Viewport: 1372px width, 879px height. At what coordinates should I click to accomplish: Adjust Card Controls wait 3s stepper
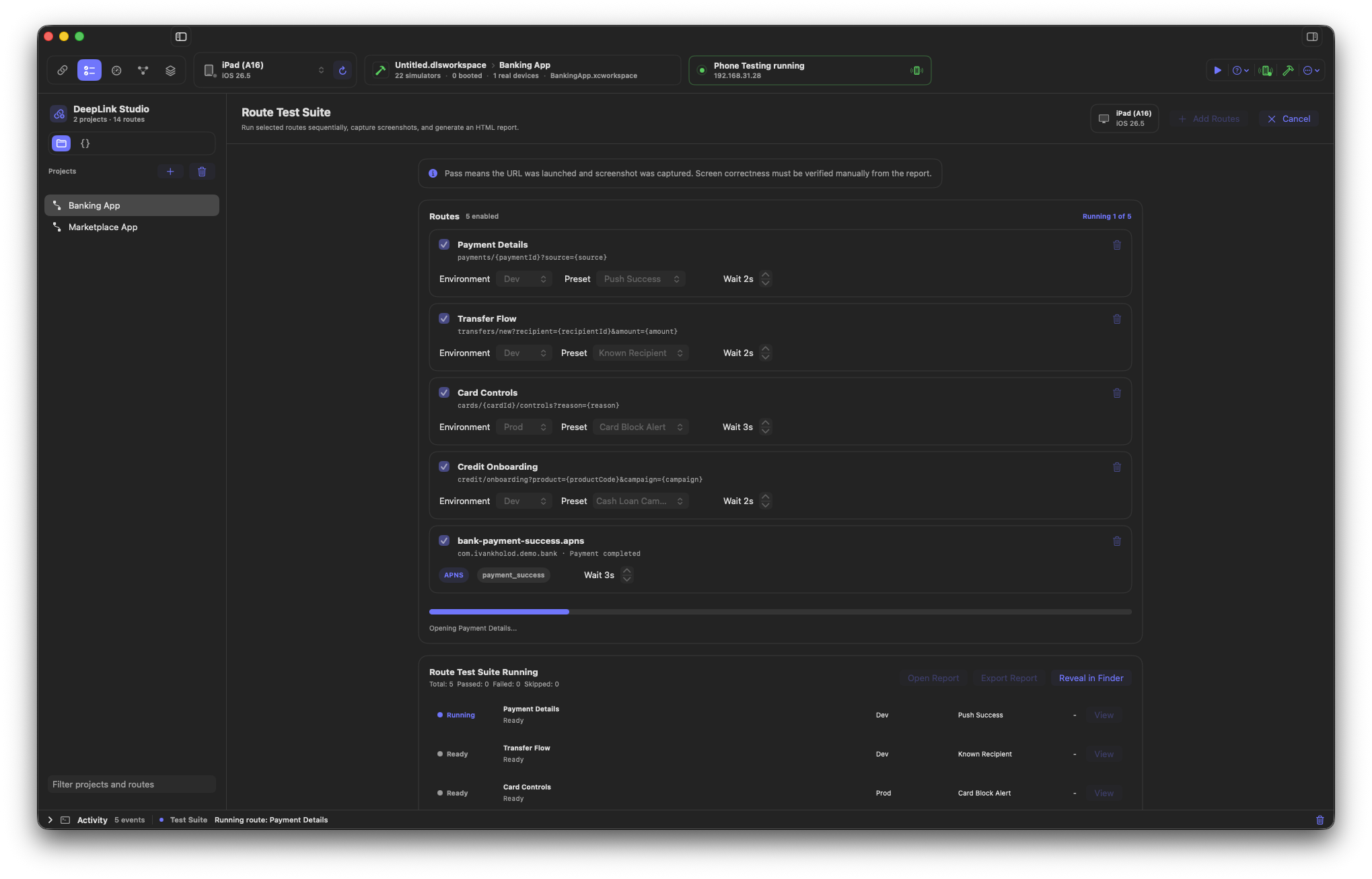[765, 427]
